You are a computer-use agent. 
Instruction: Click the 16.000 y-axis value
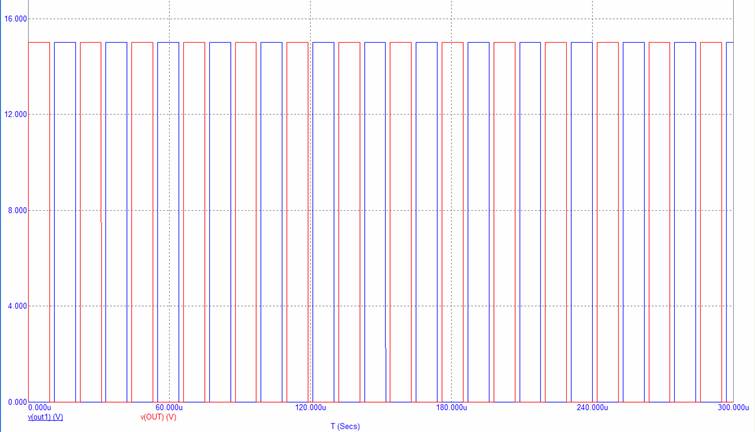[x=15, y=19]
